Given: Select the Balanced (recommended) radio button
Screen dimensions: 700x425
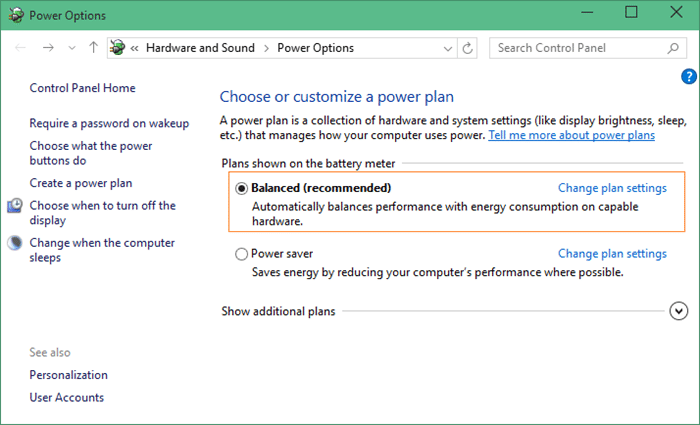Looking at the screenshot, I should [x=241, y=188].
